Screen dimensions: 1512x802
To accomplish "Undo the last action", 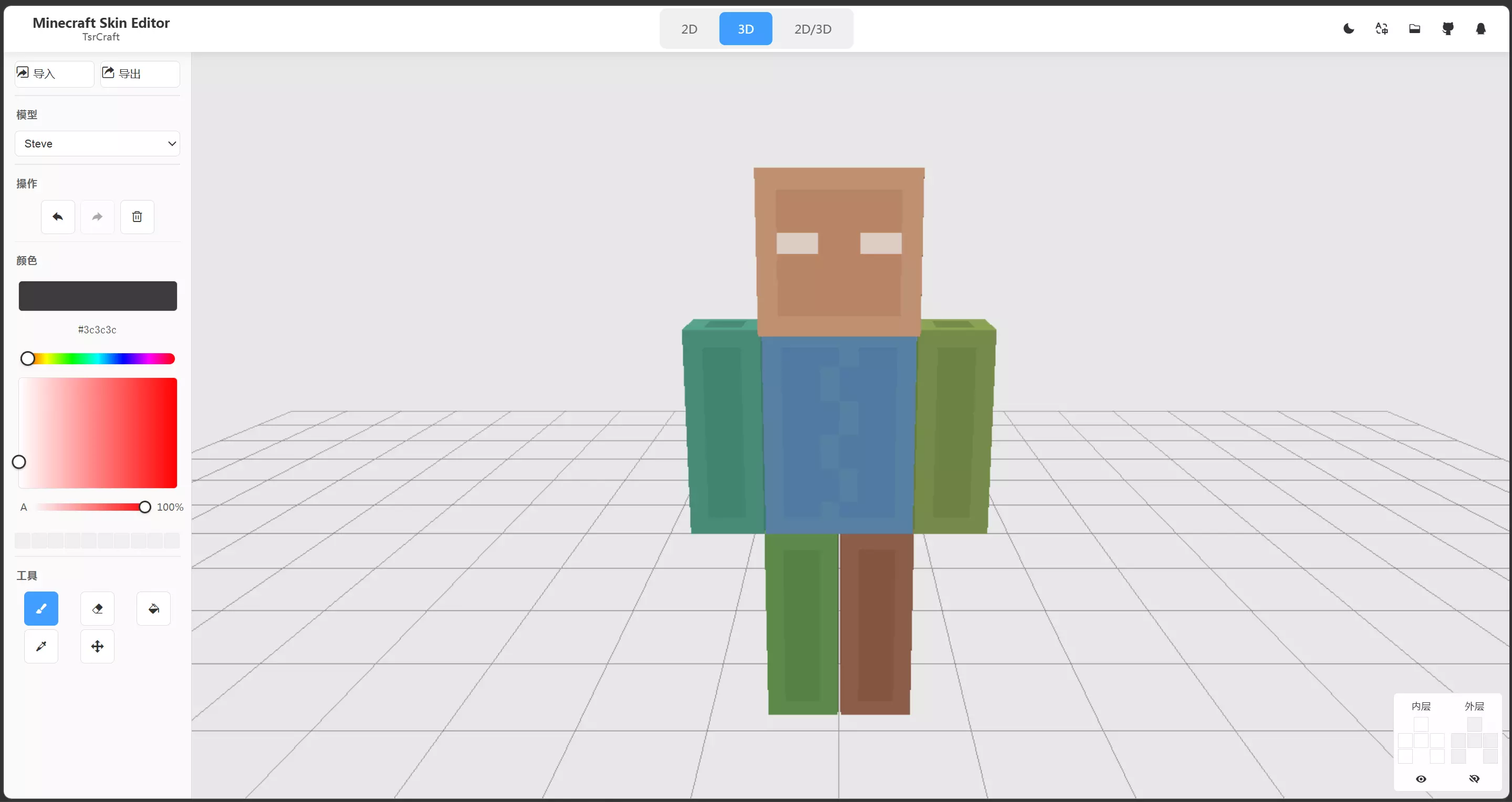I will pyautogui.click(x=58, y=216).
